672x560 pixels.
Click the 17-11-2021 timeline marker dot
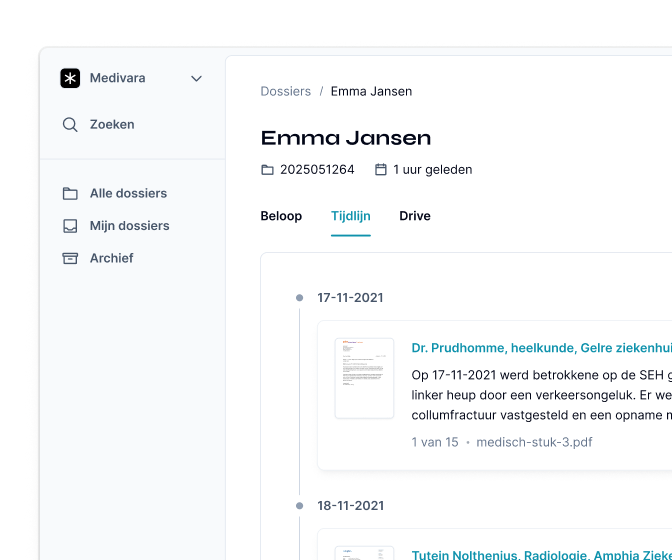300,298
